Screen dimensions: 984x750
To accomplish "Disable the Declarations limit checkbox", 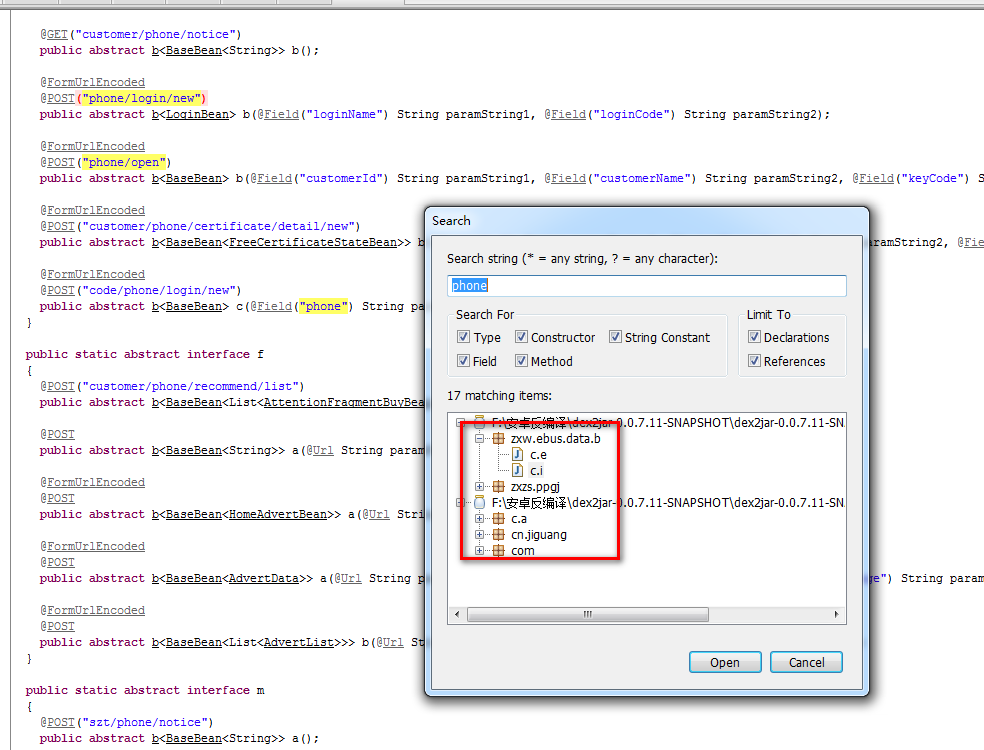I will pos(754,337).
